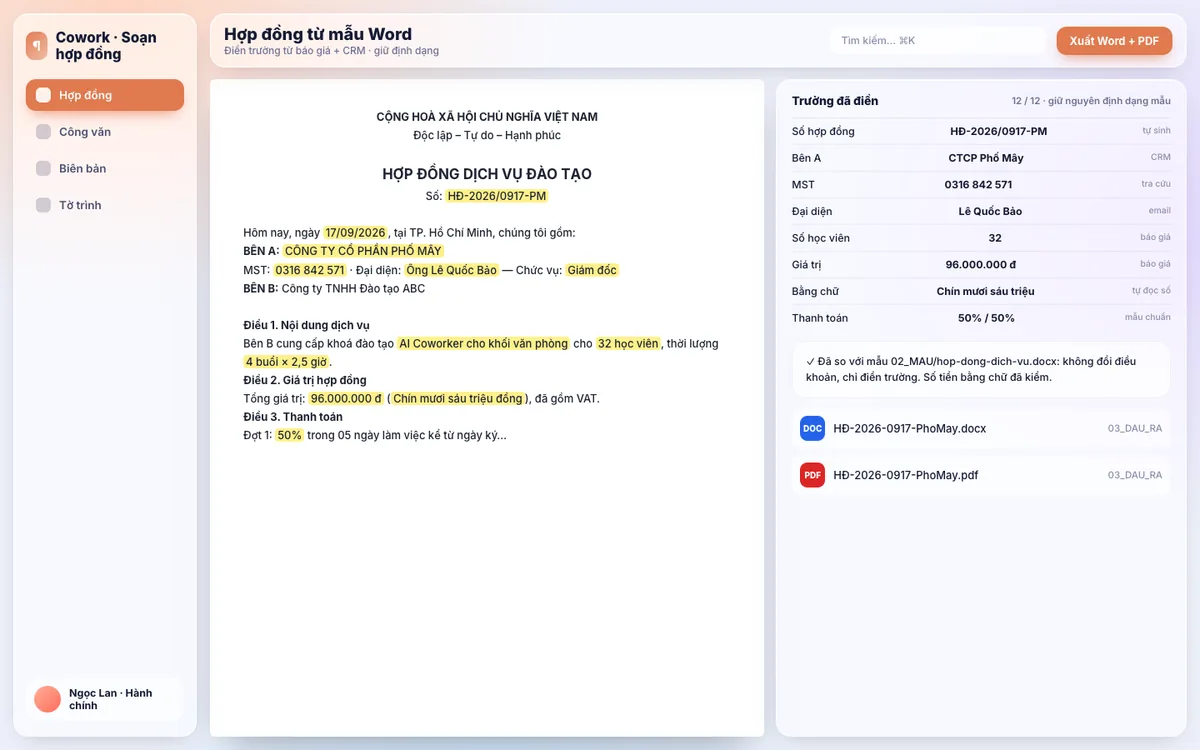Click the tự sinh source tag

coord(1156,131)
